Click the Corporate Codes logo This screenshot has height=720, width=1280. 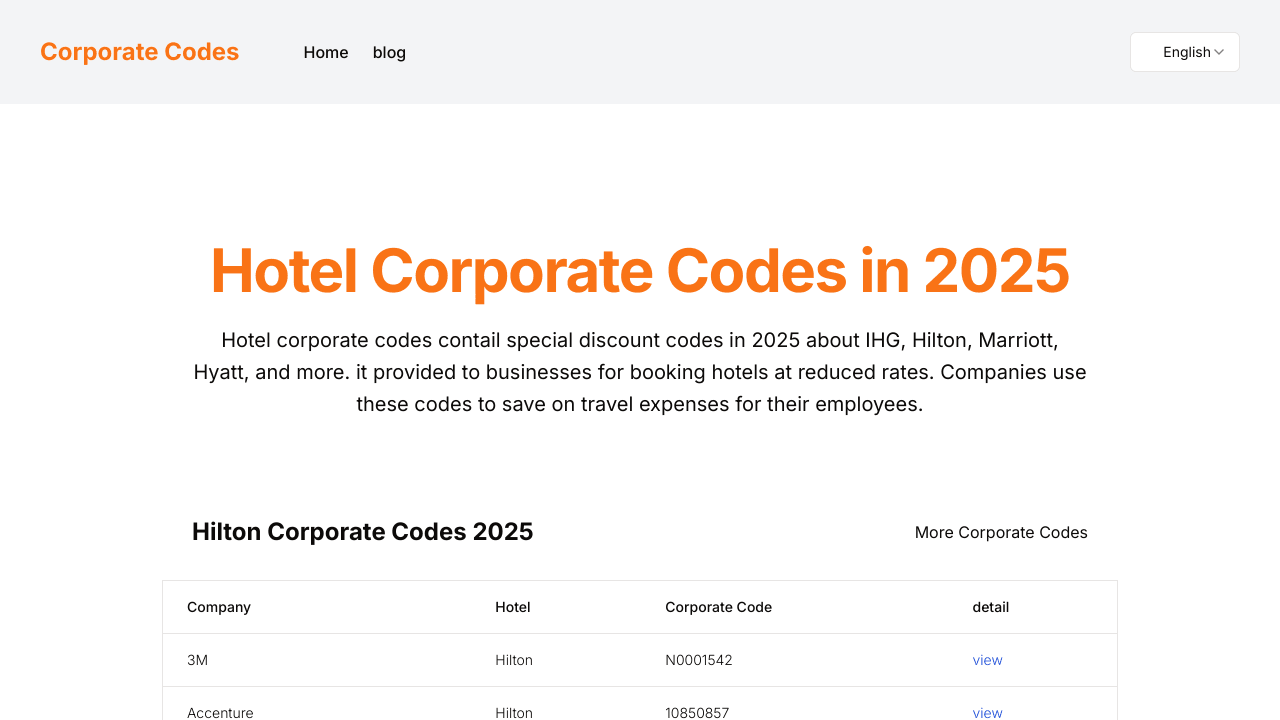tap(139, 51)
